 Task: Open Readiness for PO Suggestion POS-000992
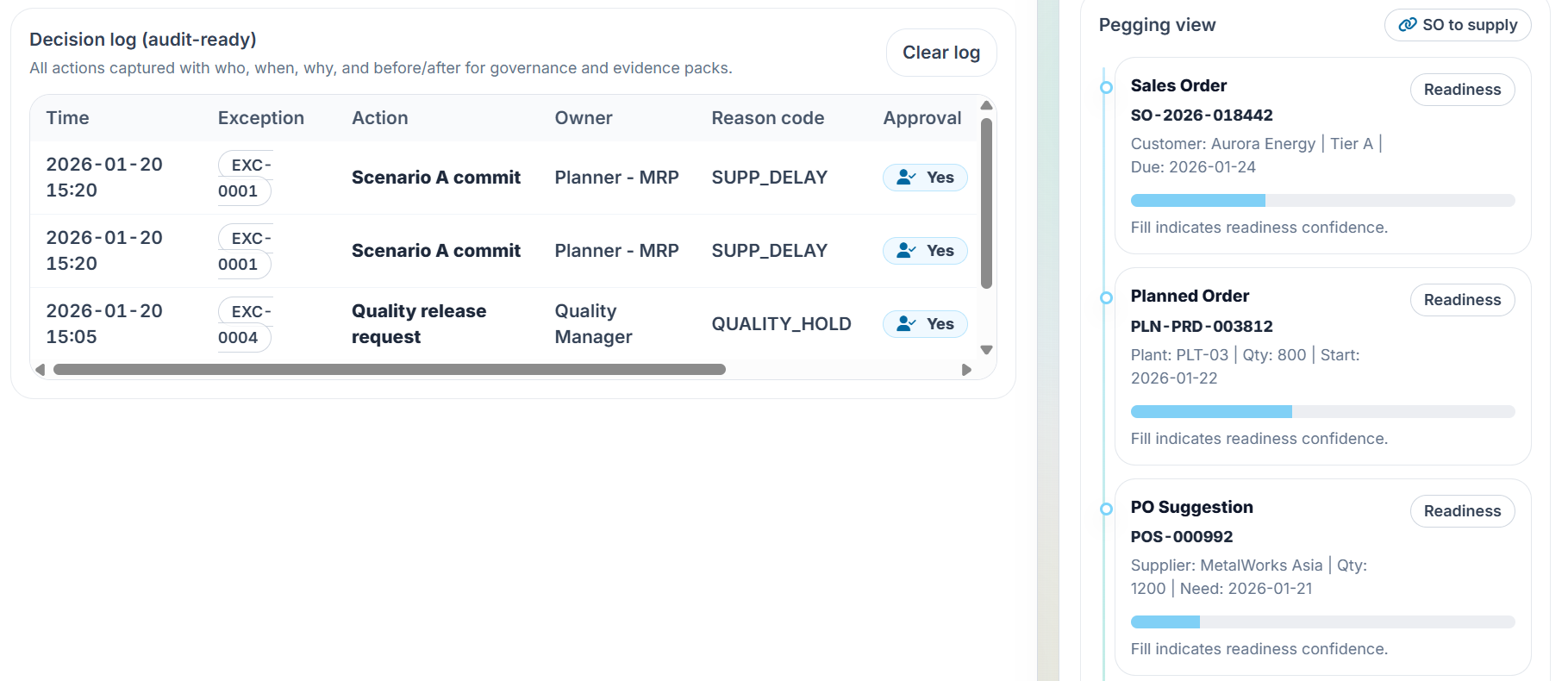point(1462,511)
